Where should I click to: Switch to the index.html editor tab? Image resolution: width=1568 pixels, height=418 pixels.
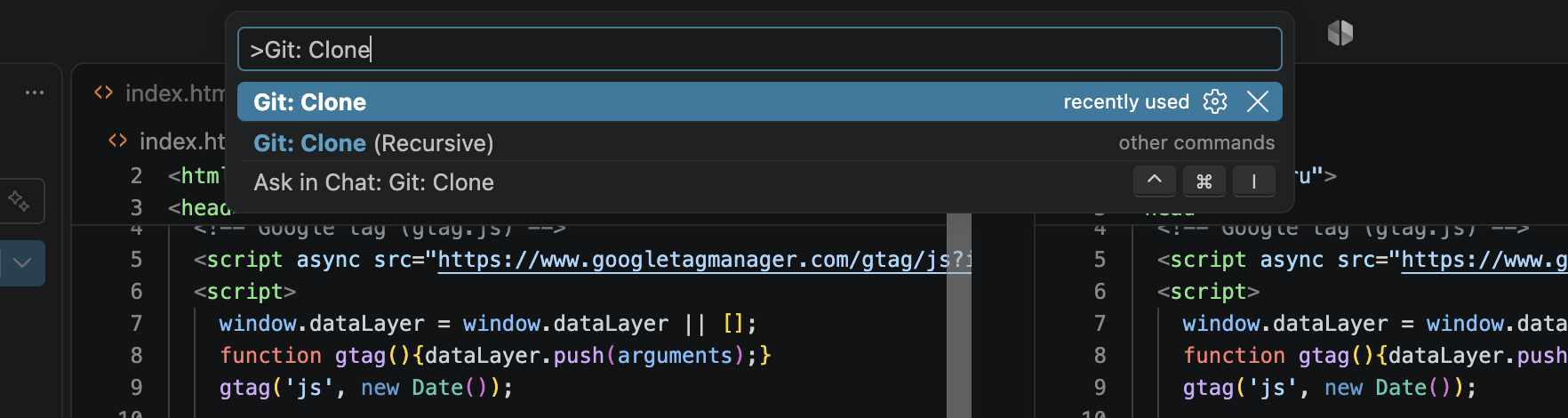160,92
